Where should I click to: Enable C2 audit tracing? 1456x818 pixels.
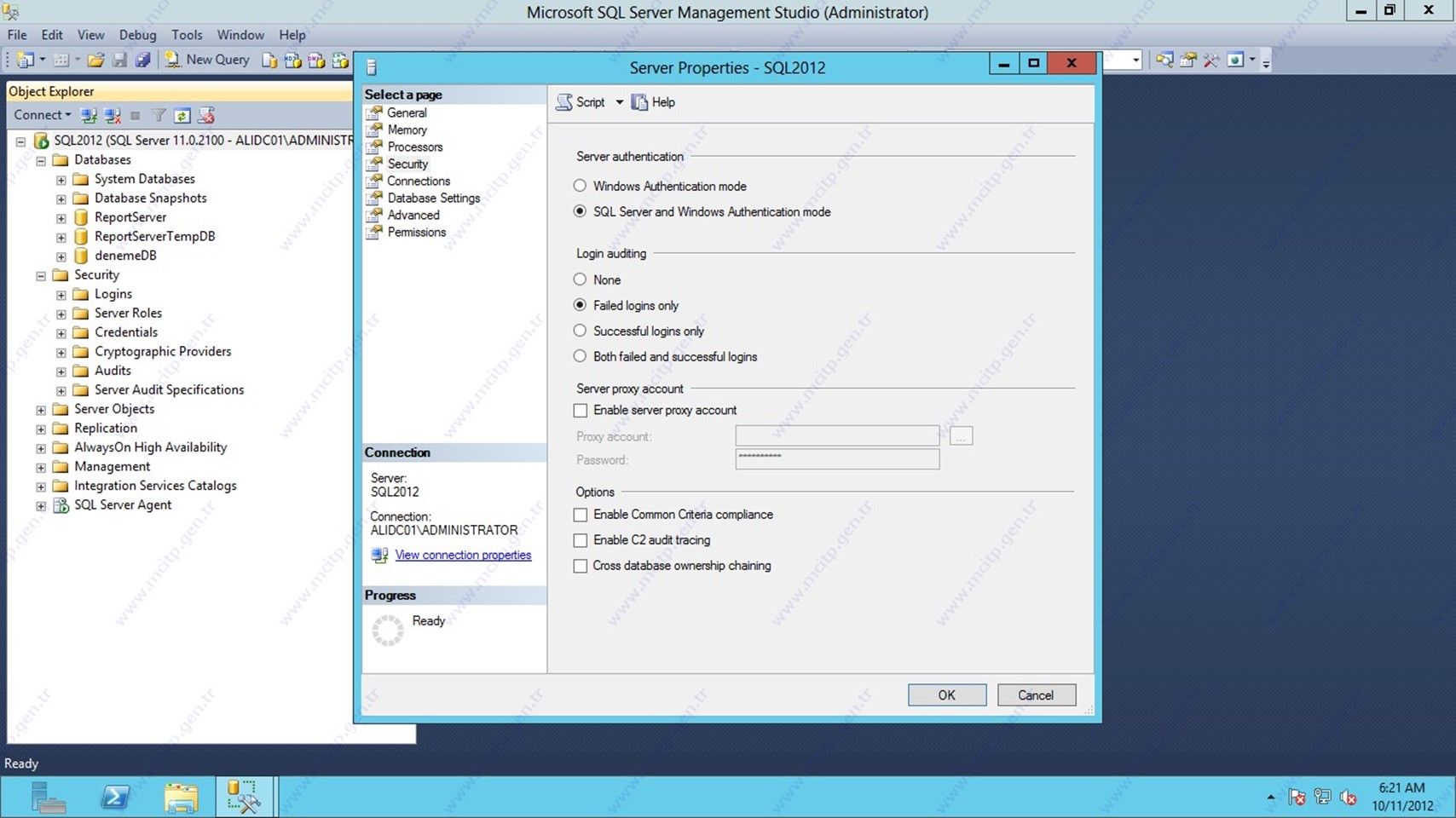pyautogui.click(x=581, y=540)
